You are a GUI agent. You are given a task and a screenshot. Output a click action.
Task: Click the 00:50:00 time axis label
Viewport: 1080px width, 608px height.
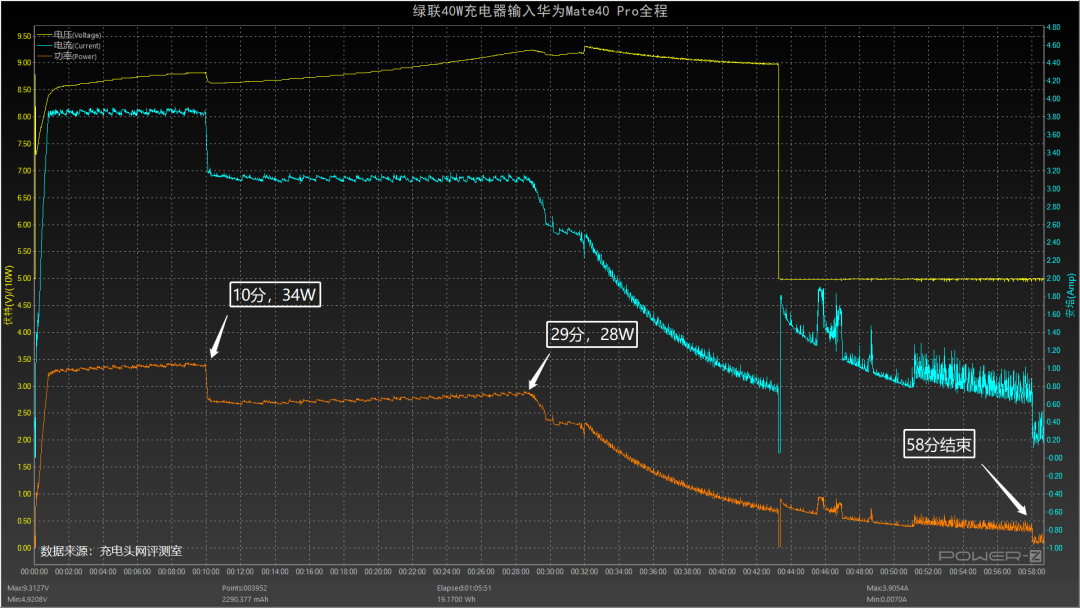(893, 572)
